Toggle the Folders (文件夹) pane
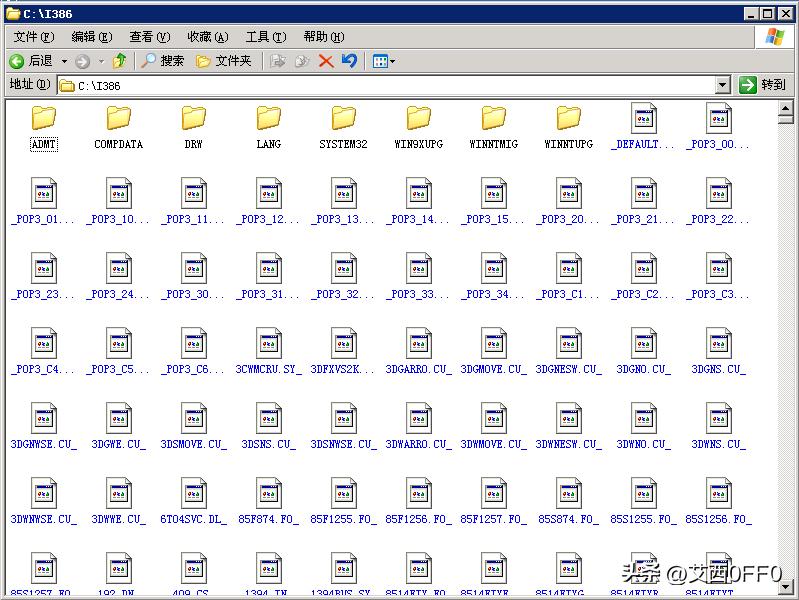Image resolution: width=799 pixels, height=600 pixels. click(224, 61)
